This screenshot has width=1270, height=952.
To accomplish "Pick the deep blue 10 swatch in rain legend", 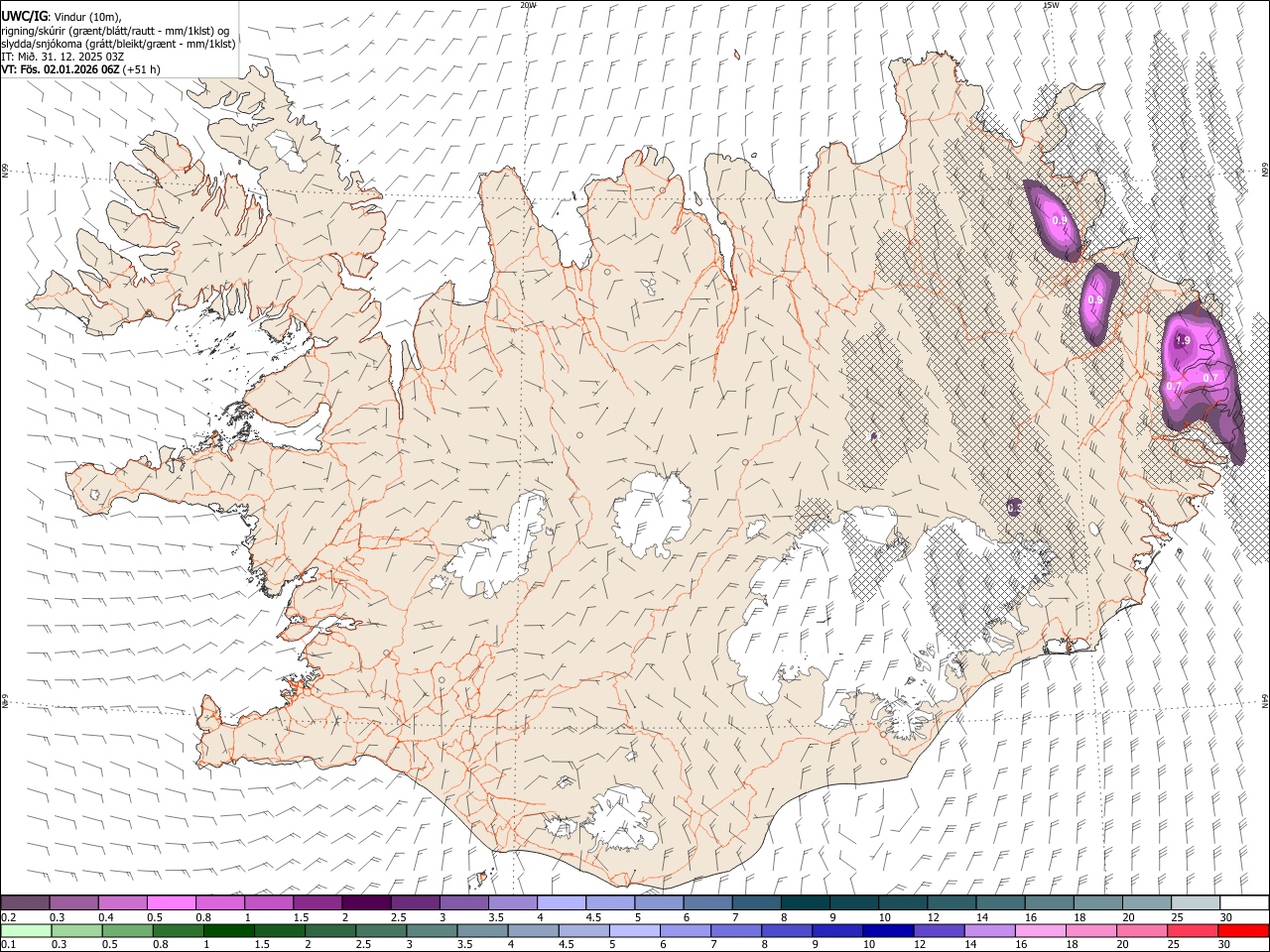I will pyautogui.click(x=887, y=930).
